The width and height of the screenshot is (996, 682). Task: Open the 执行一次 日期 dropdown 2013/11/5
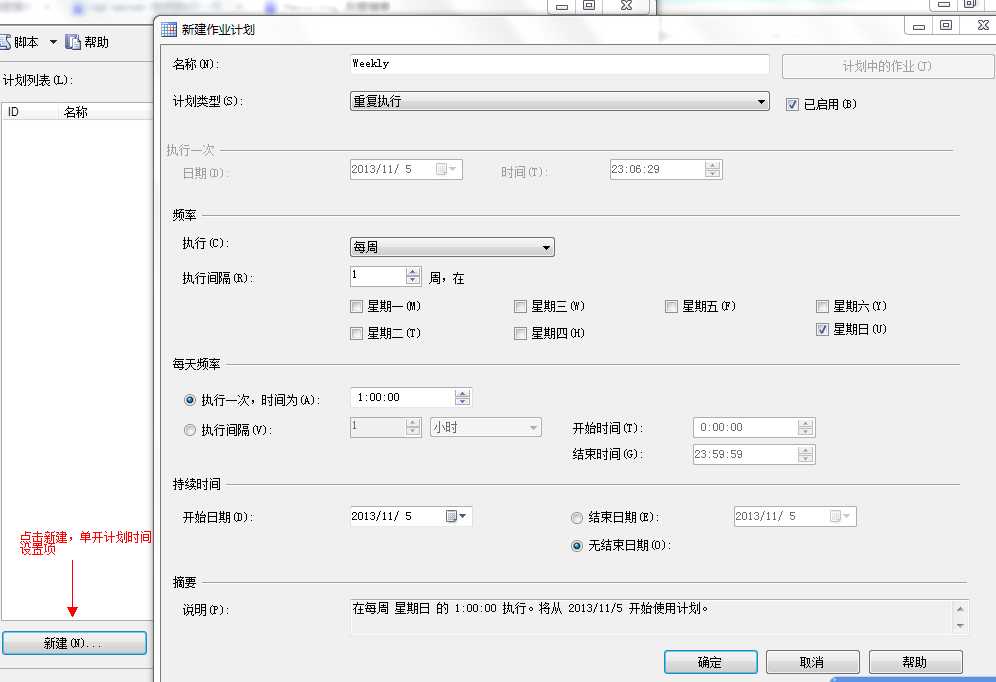(447, 169)
